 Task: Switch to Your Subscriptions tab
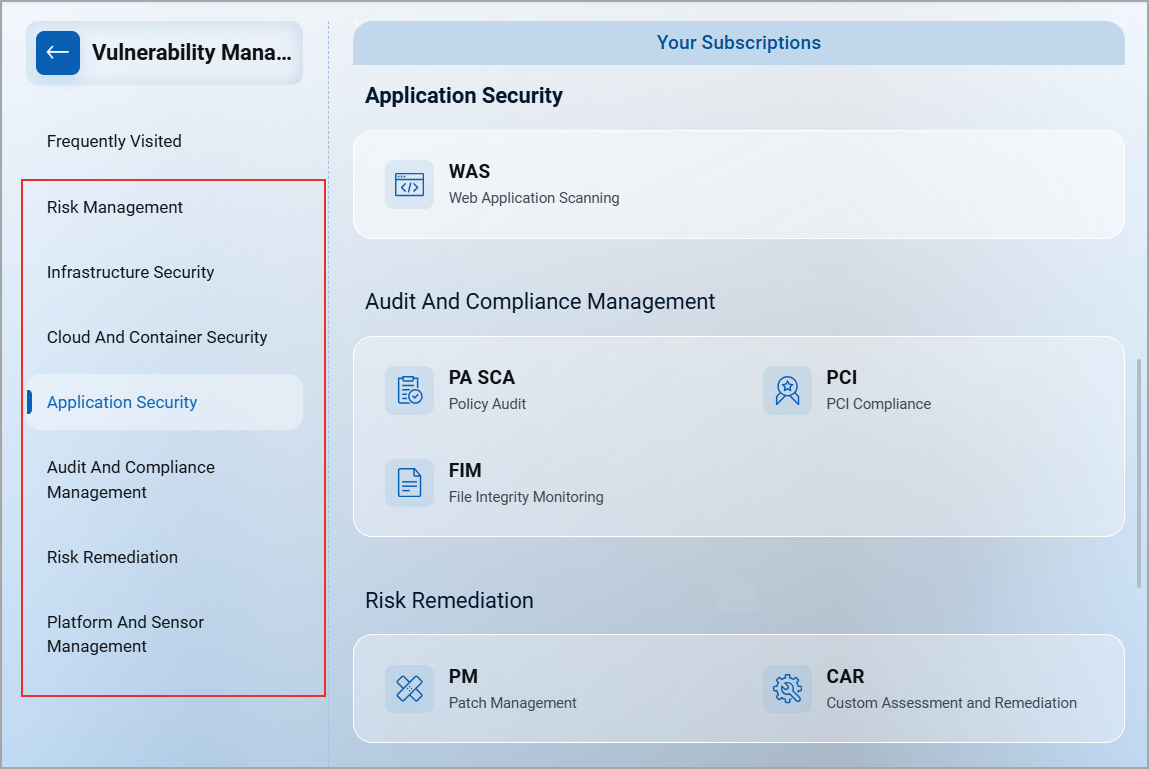739,43
